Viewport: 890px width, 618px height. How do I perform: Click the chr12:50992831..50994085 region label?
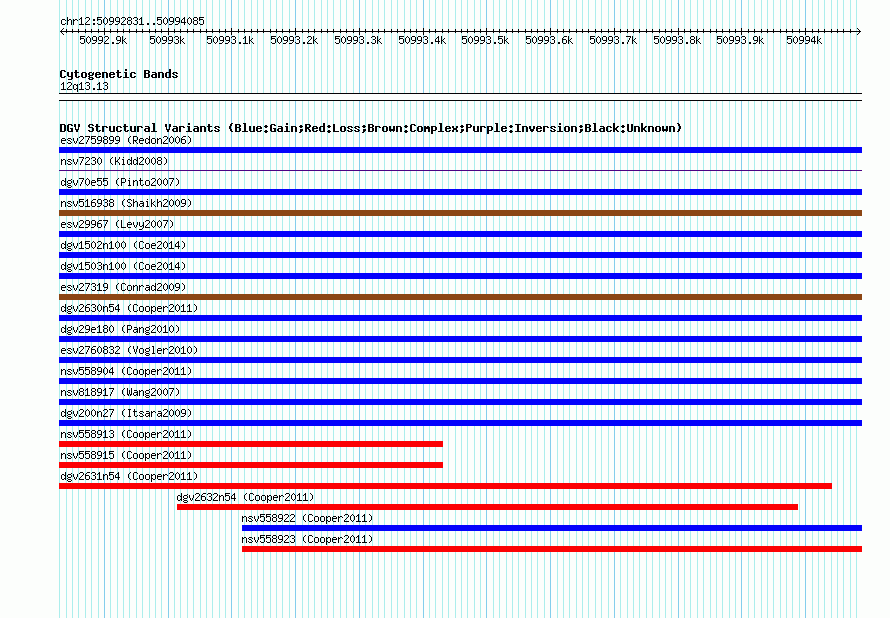tap(132, 22)
